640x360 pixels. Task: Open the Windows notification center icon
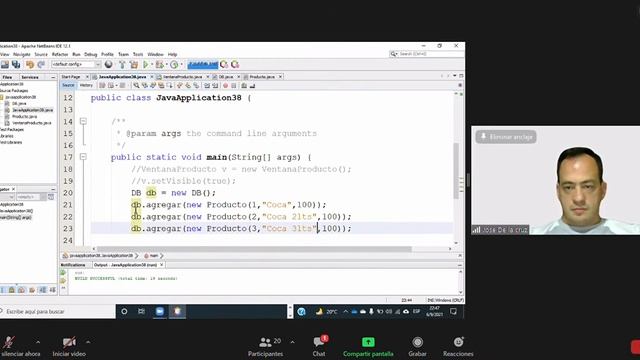[x=453, y=311]
